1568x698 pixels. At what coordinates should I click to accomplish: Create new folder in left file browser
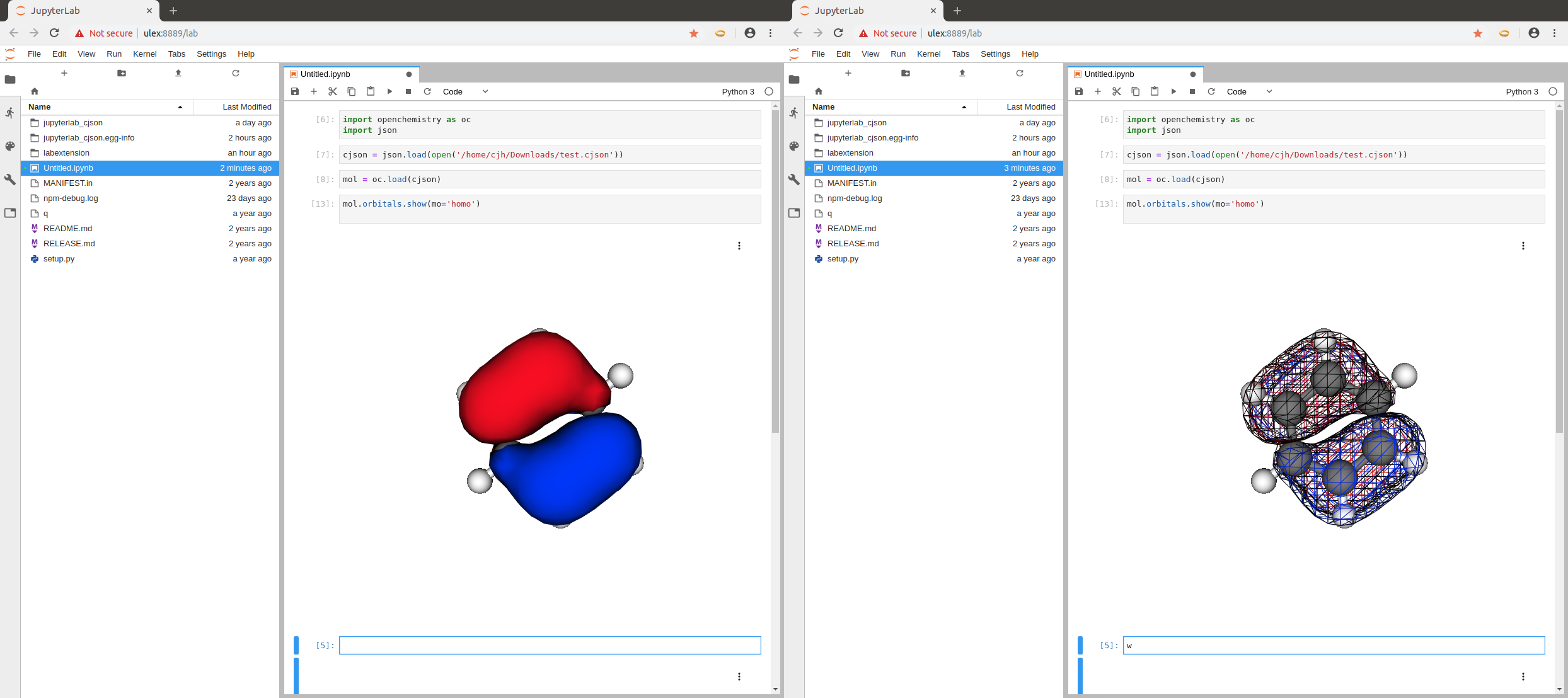122,73
